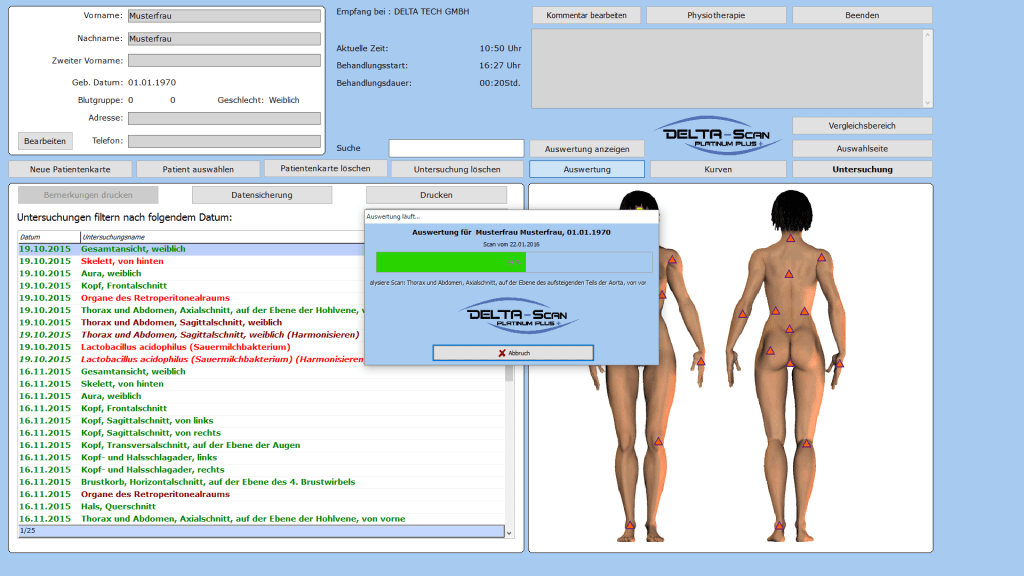Click the Delta-Scan logo in progress dialog
The height and width of the screenshot is (576, 1024).
pyautogui.click(x=511, y=316)
